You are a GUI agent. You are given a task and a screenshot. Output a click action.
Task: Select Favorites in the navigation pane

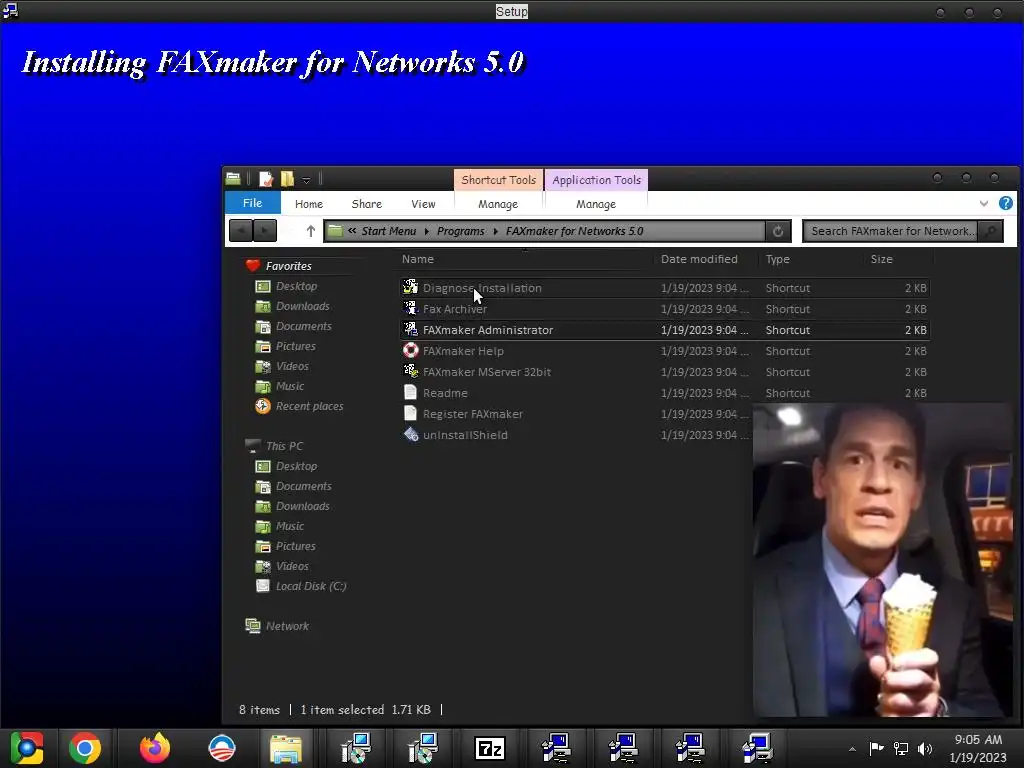288,266
